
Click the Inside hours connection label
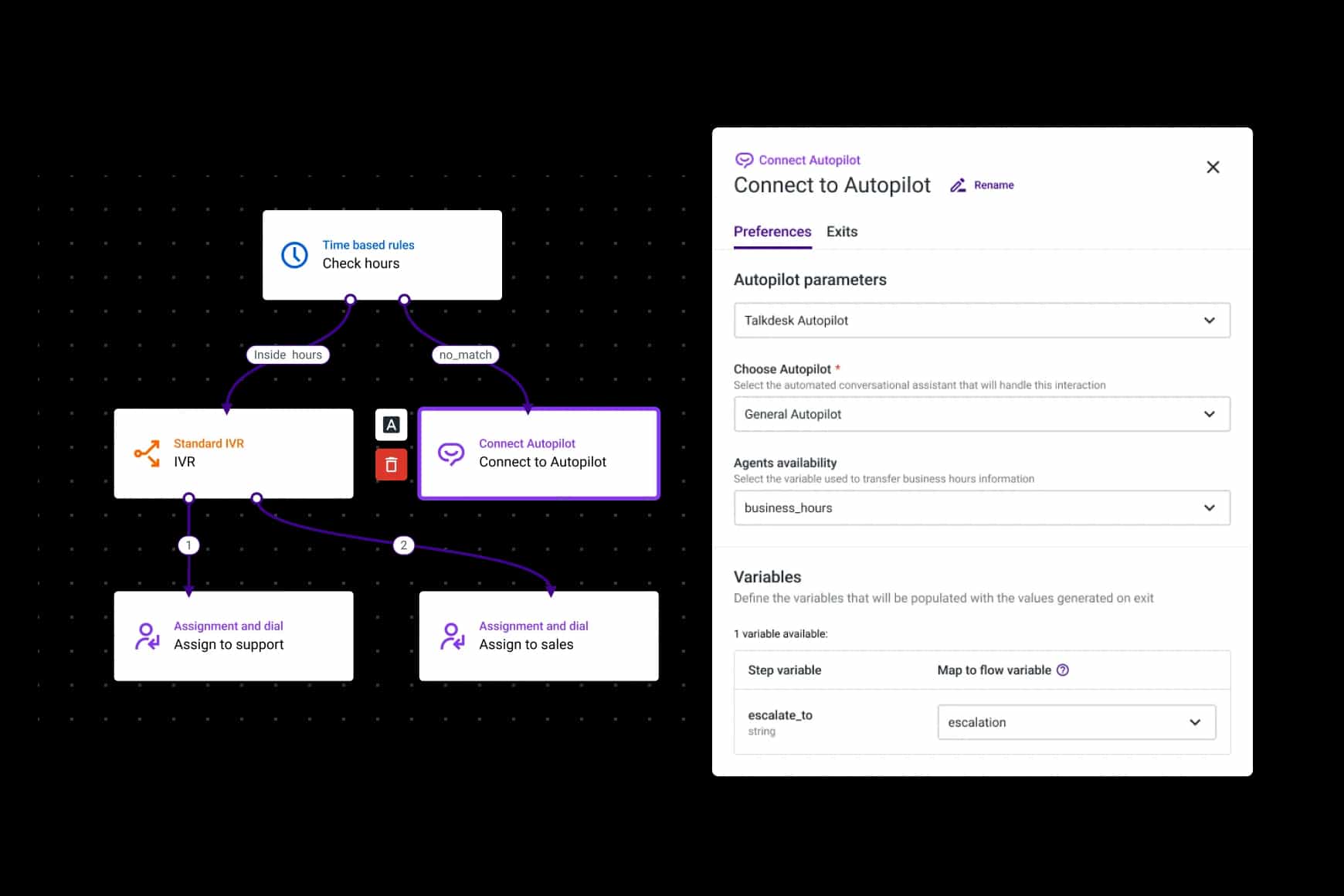pos(287,355)
